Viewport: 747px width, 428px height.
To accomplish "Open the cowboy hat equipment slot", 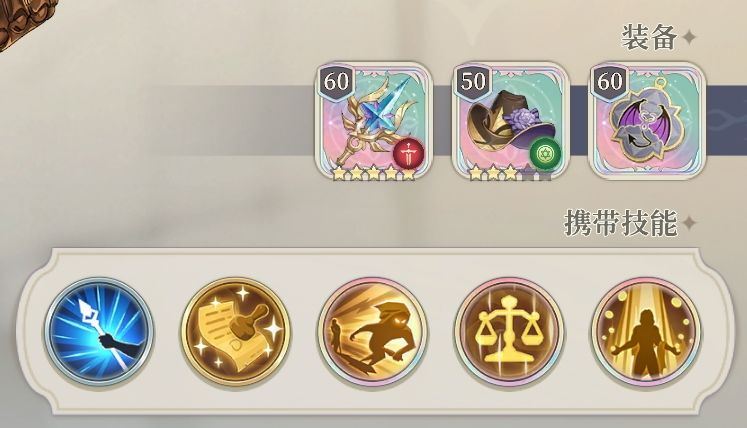I will tap(511, 121).
